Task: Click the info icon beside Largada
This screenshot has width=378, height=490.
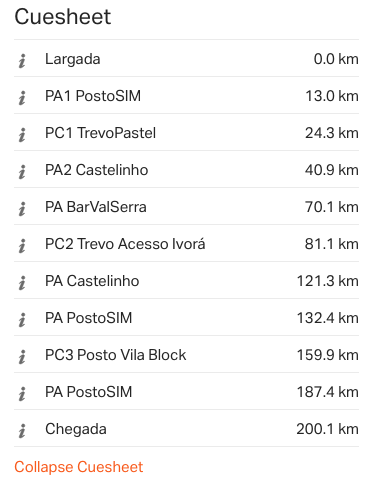Action: click(22, 61)
